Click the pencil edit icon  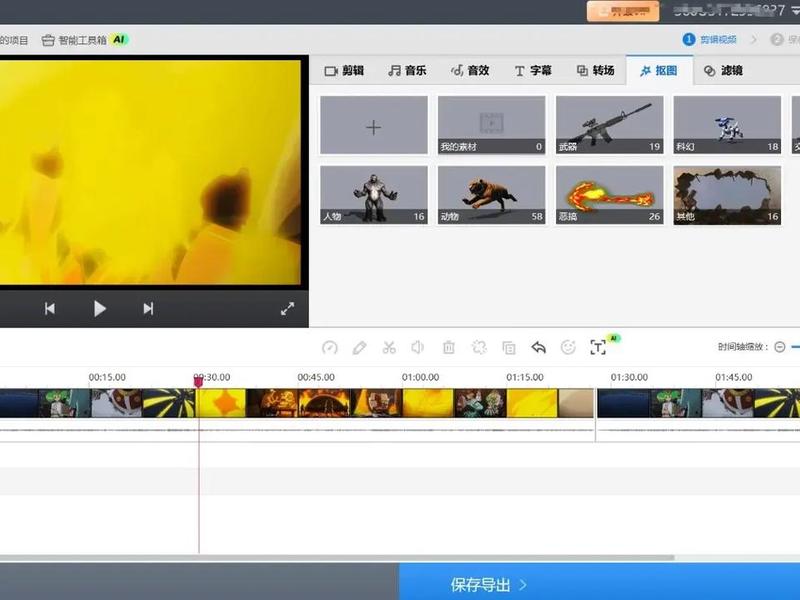click(359, 347)
